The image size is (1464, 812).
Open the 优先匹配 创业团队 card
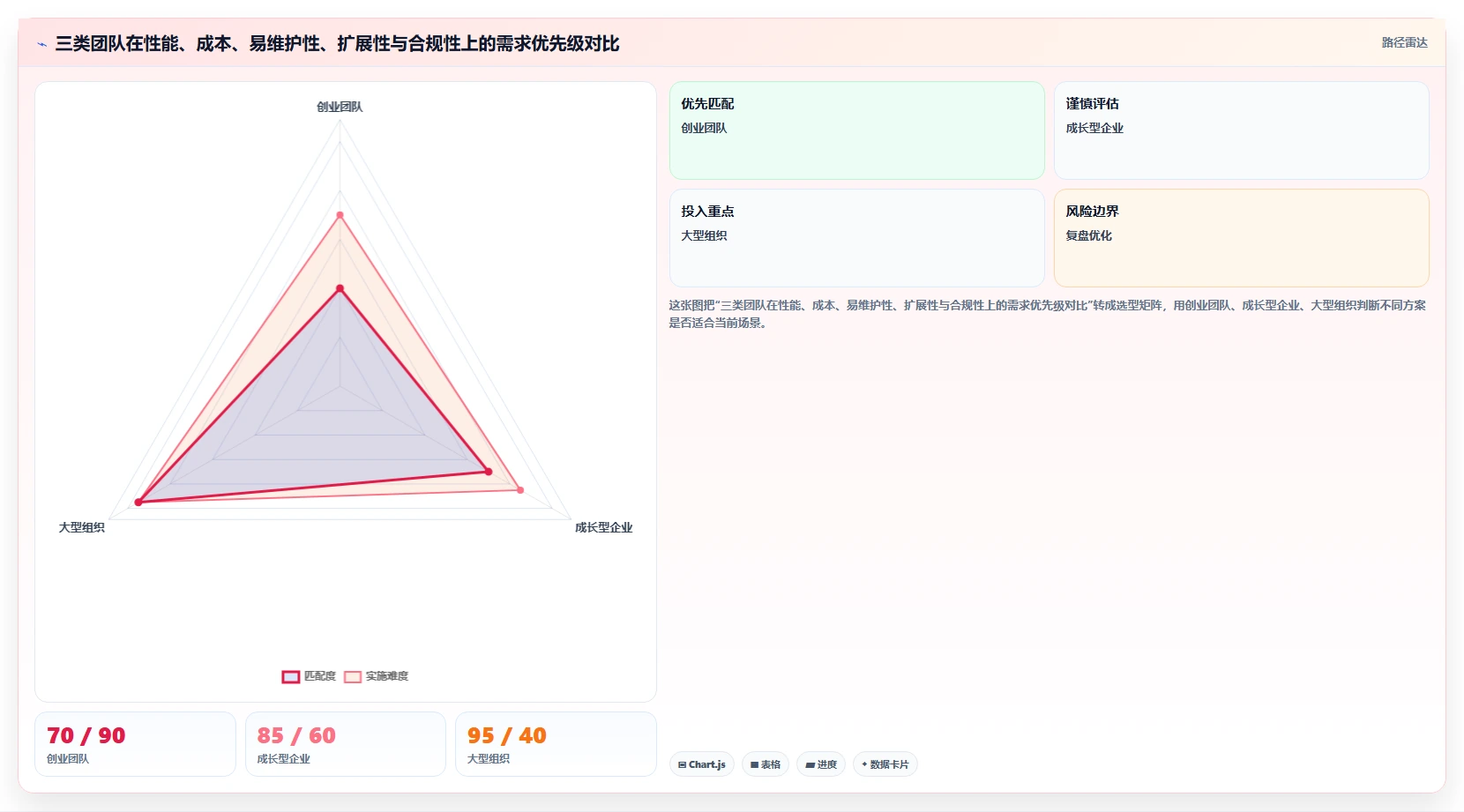pos(857,130)
